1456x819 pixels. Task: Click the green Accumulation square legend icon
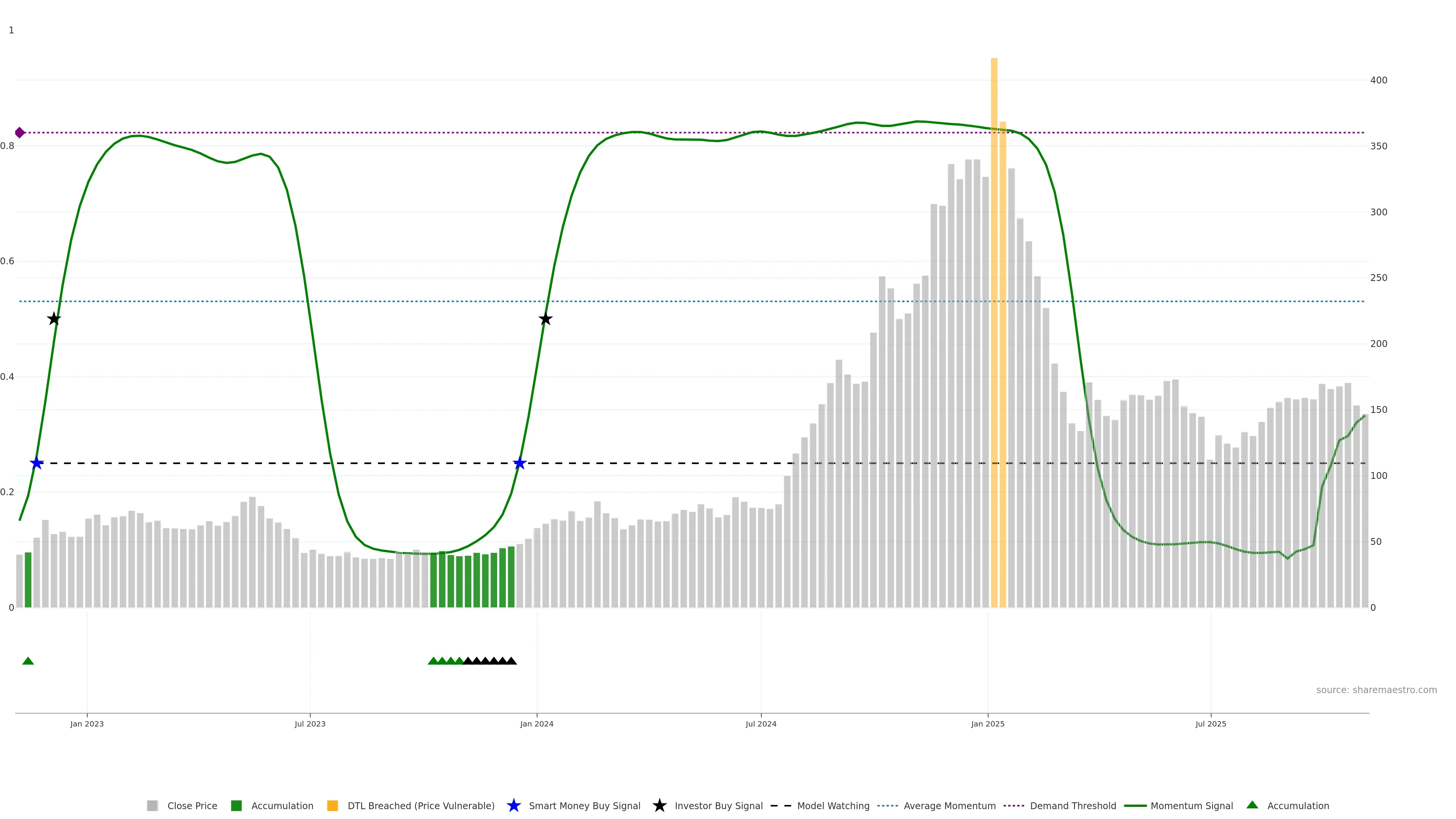pos(236,805)
